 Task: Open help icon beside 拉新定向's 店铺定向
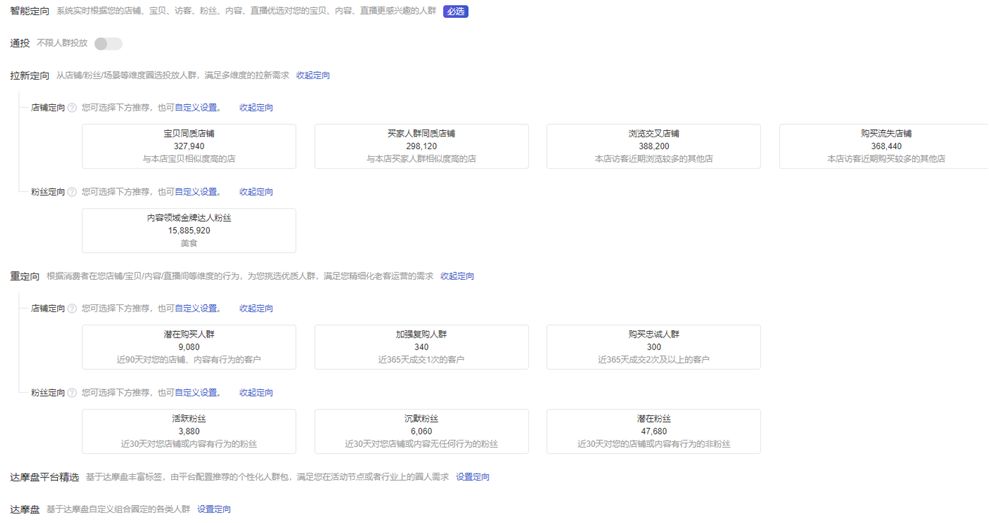coord(72,108)
